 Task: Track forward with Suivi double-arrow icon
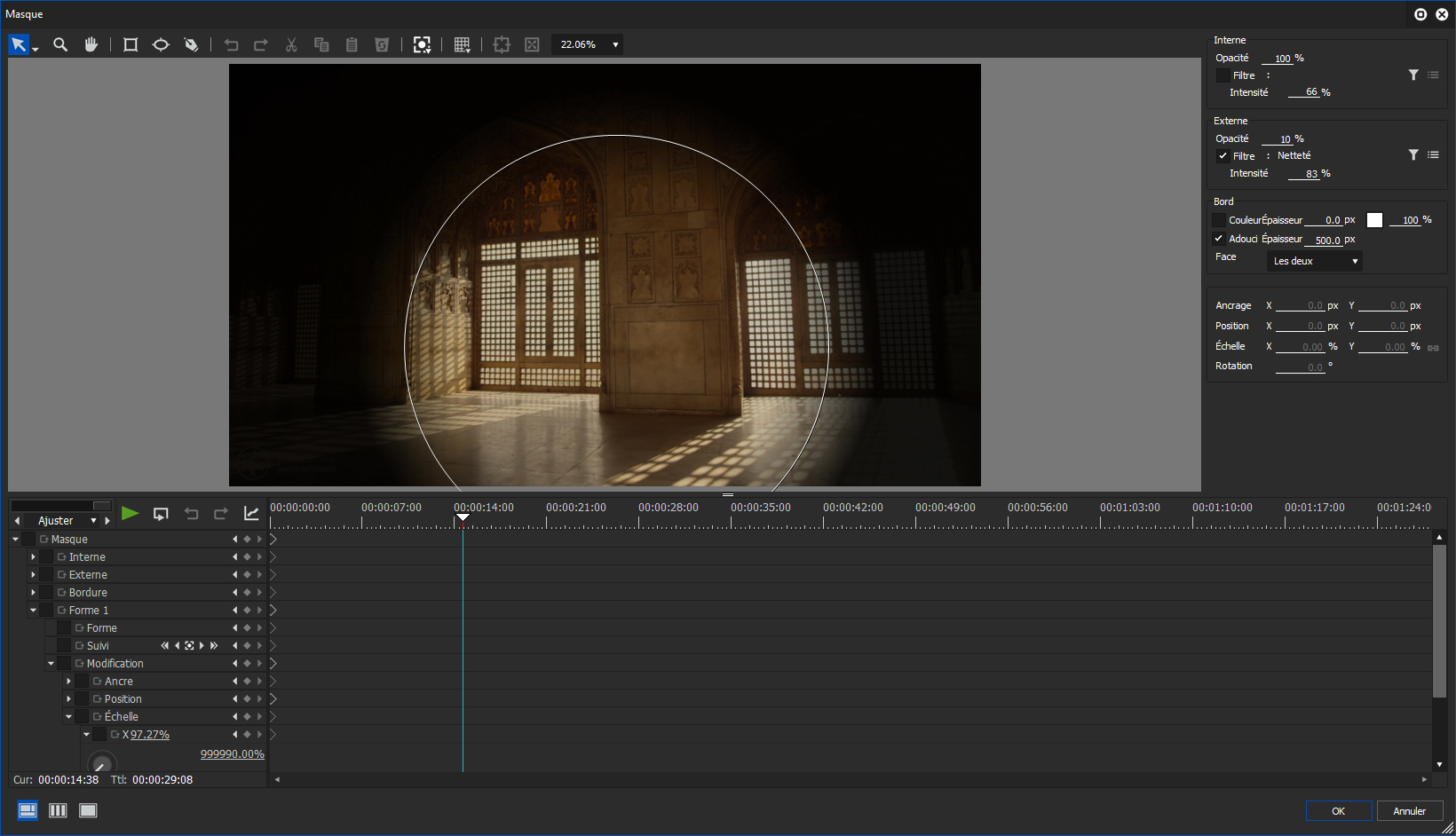213,645
